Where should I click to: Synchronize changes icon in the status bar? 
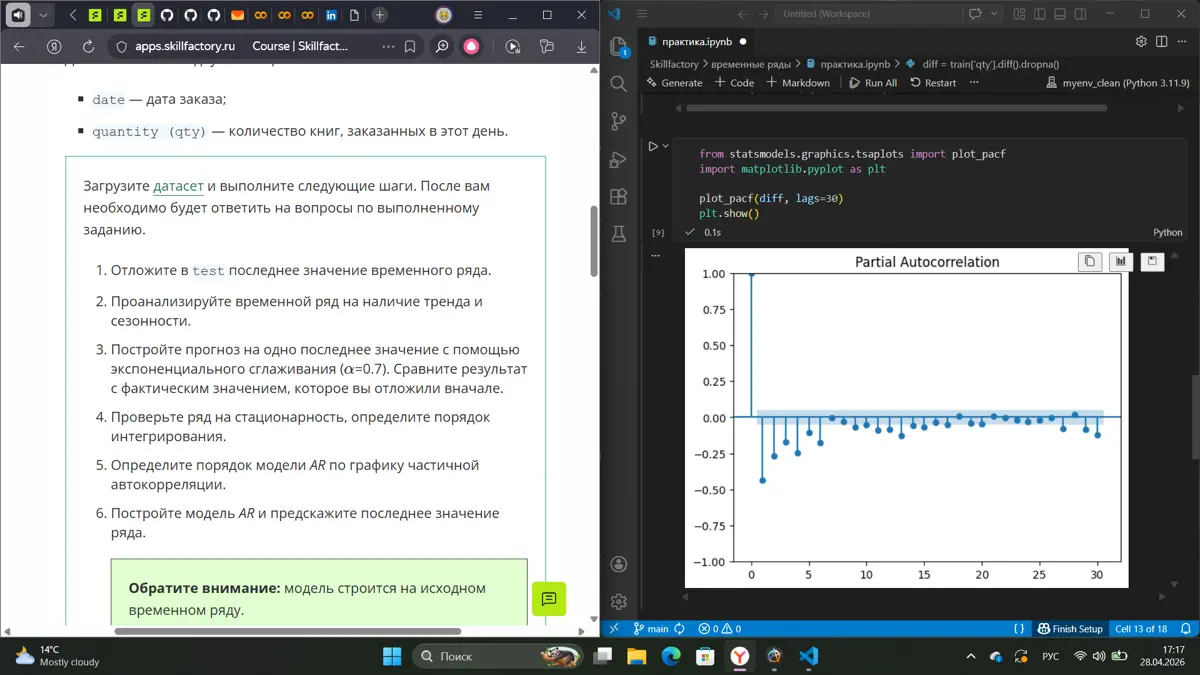(x=680, y=629)
